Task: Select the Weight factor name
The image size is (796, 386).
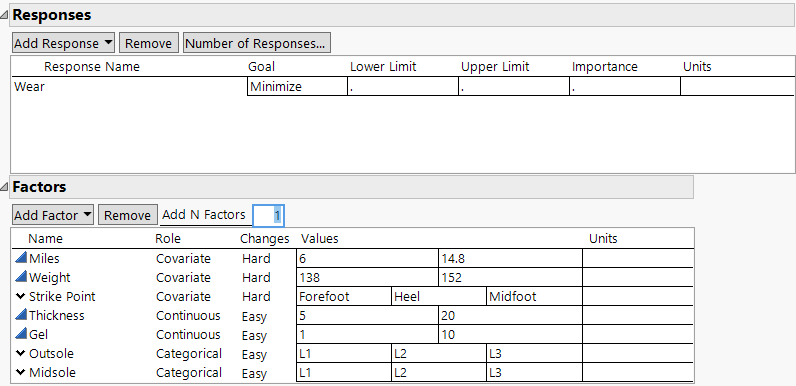Action: (x=50, y=277)
